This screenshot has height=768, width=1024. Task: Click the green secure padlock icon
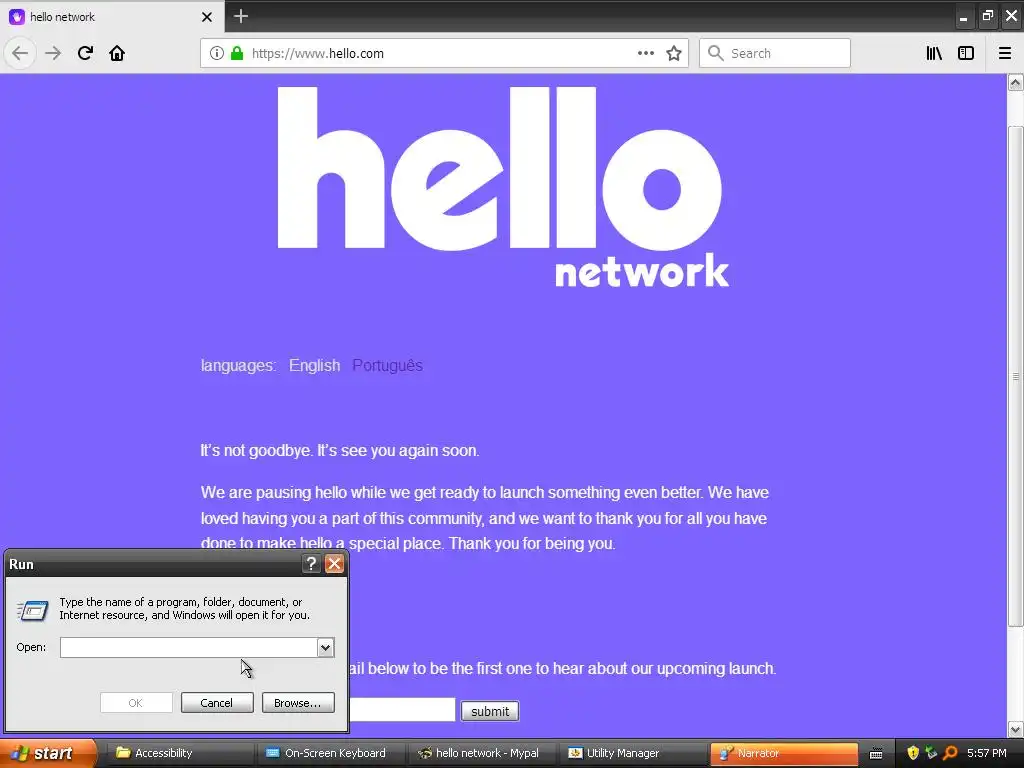tap(237, 54)
